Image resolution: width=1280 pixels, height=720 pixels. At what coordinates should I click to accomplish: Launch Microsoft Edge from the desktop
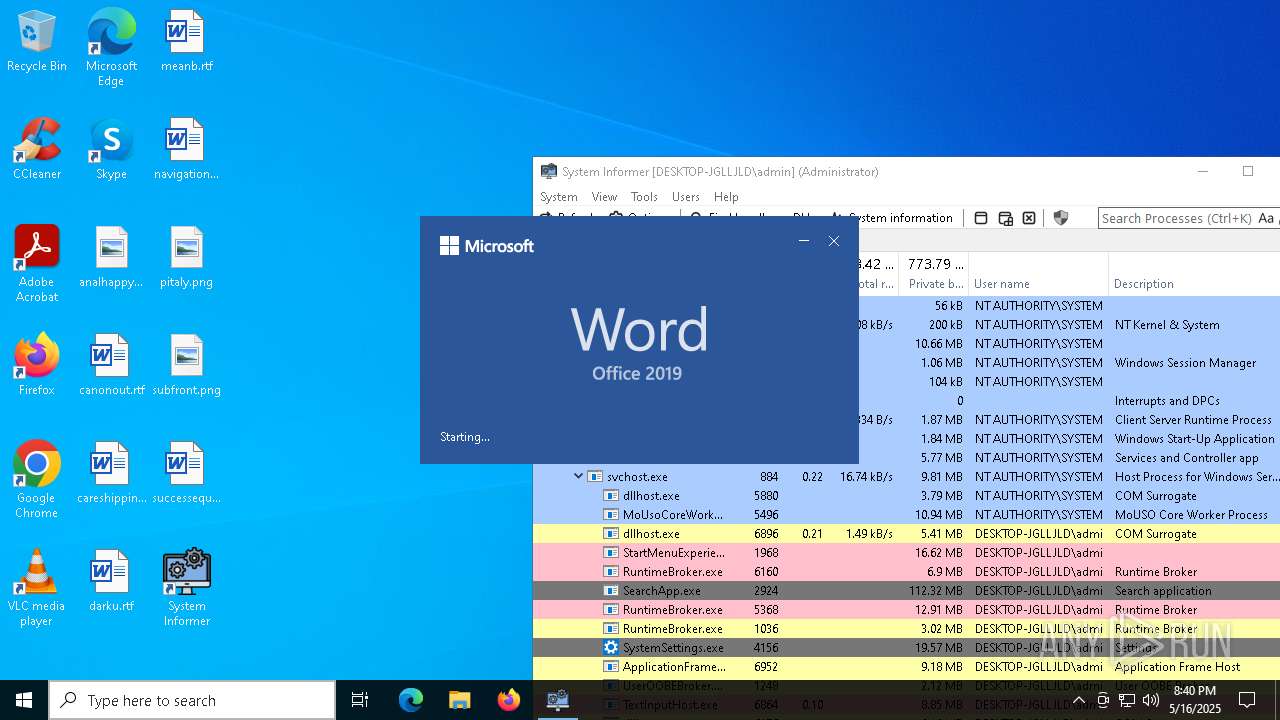pyautogui.click(x=111, y=48)
